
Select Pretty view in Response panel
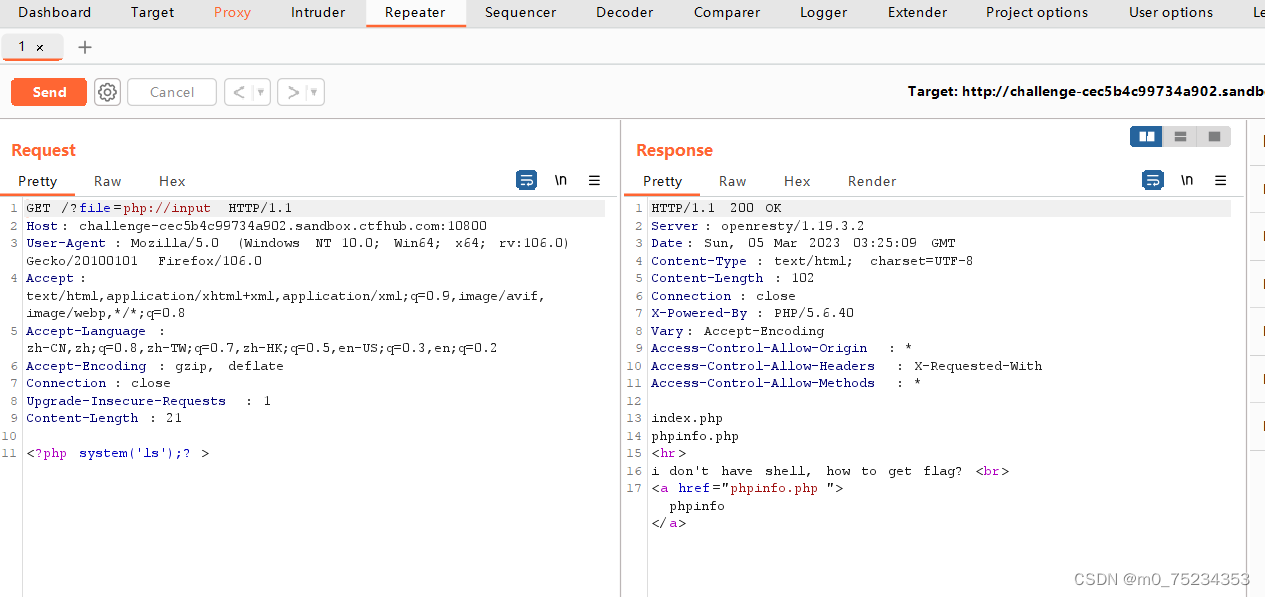662,181
